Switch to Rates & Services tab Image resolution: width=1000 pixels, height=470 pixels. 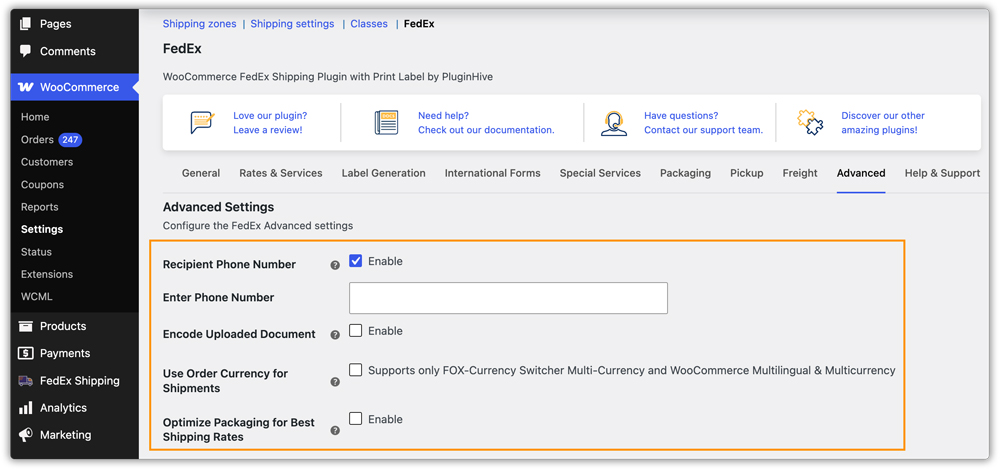point(281,173)
